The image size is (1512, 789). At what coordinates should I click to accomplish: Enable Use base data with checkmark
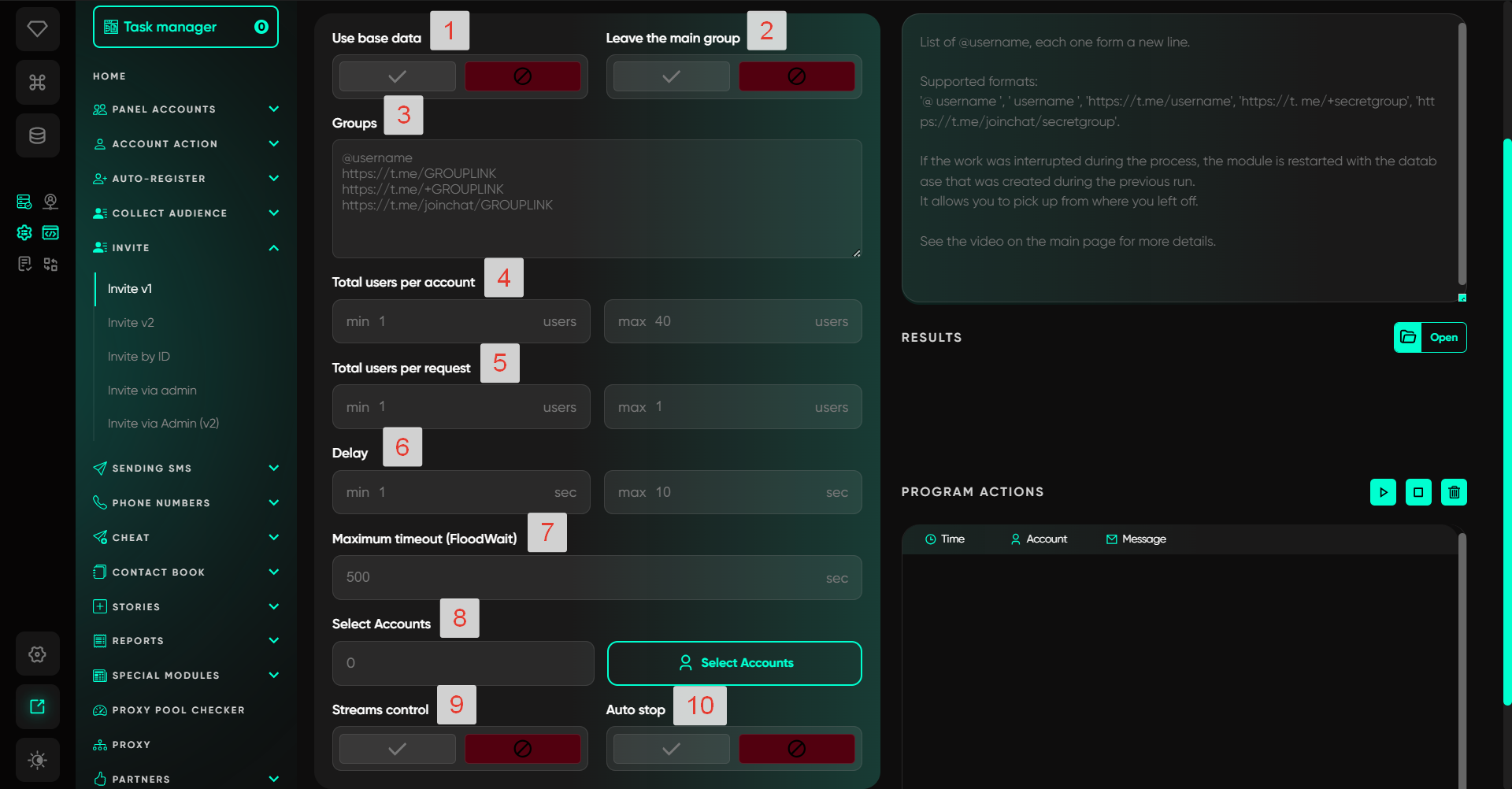click(398, 76)
